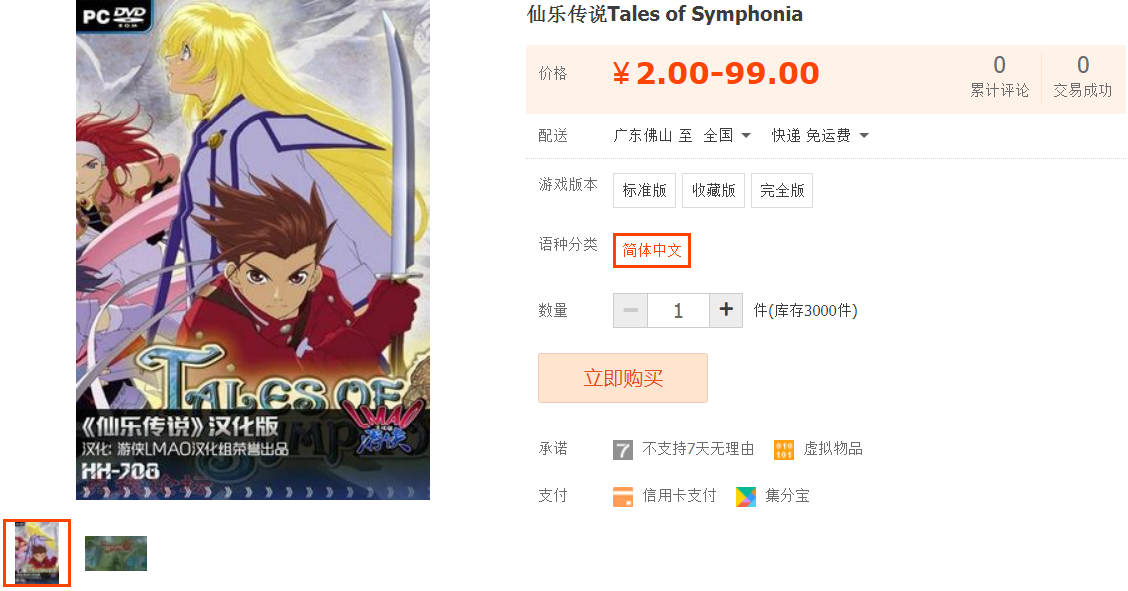The height and width of the screenshot is (591, 1128).
Task: Click the 7-day no-return policy icon
Action: click(x=622, y=450)
